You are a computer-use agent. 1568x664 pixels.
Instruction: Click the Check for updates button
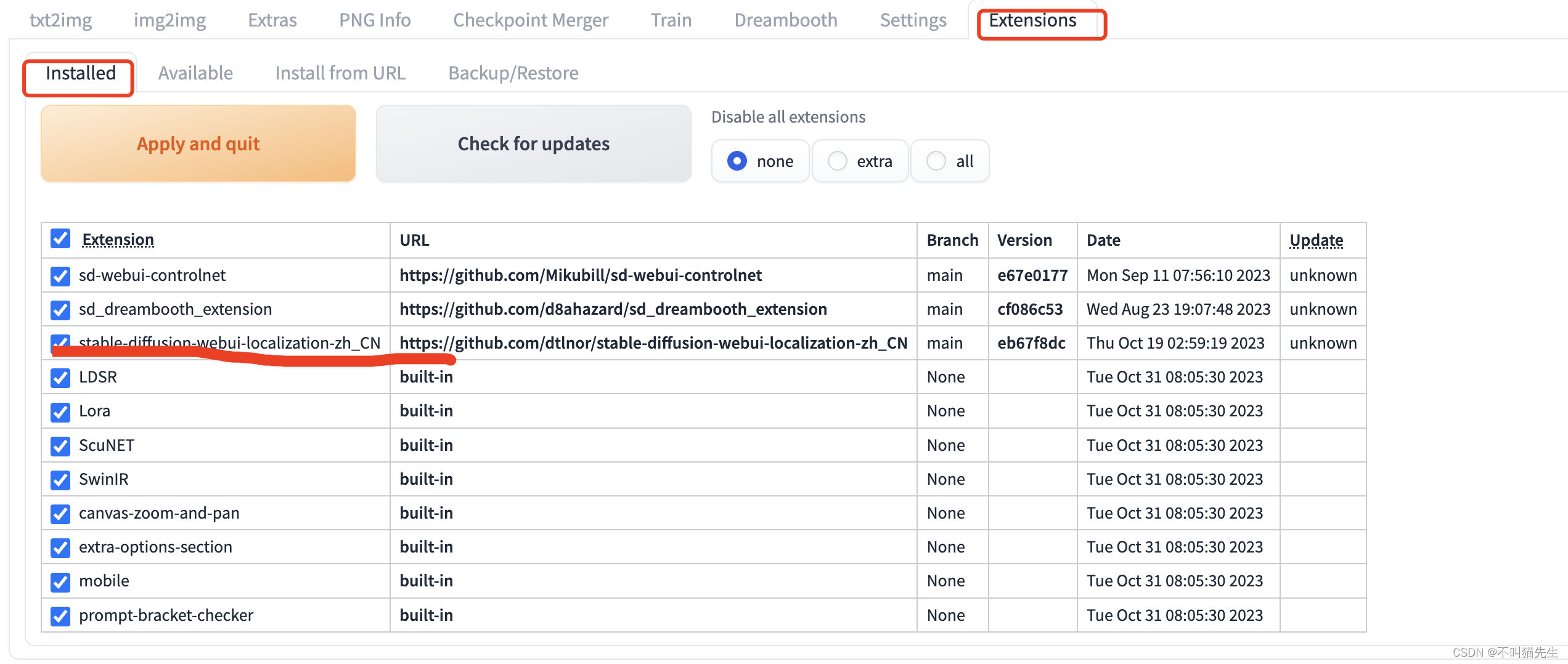(x=534, y=144)
